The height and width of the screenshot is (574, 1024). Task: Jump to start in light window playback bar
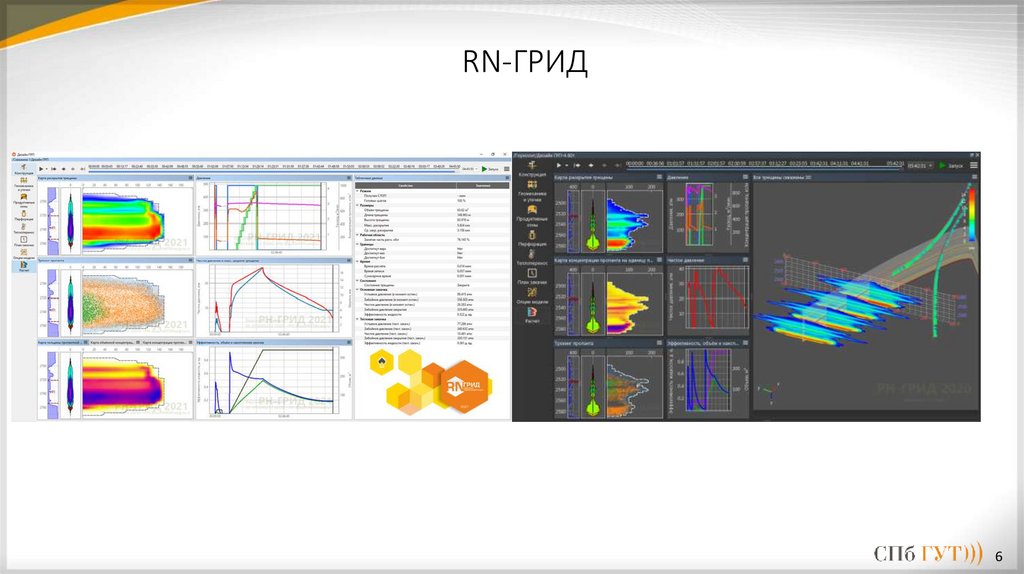point(54,168)
